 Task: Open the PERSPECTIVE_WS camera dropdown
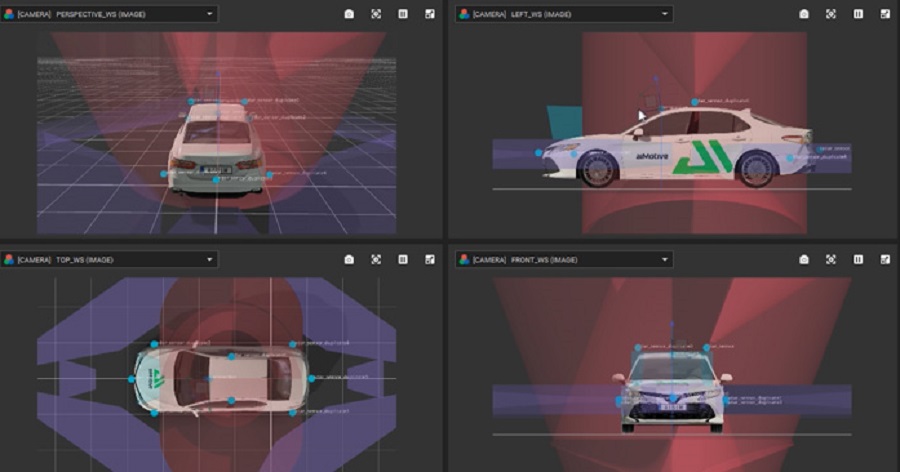tap(109, 14)
